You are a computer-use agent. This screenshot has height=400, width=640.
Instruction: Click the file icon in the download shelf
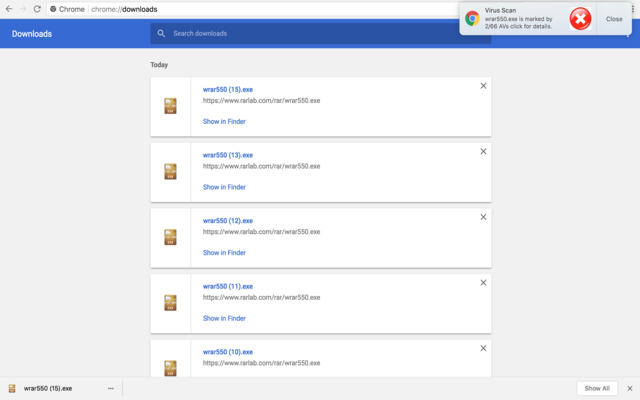pos(12,389)
